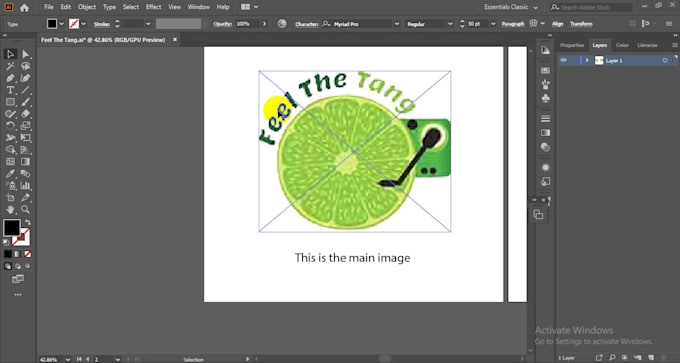Open the Align panel link
Screen dimensions: 680x363
coord(557,24)
